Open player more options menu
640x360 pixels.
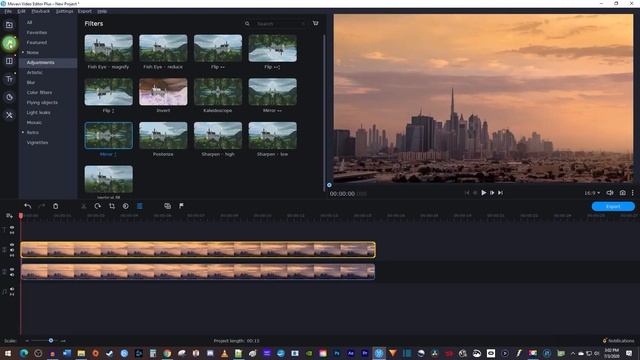633,193
